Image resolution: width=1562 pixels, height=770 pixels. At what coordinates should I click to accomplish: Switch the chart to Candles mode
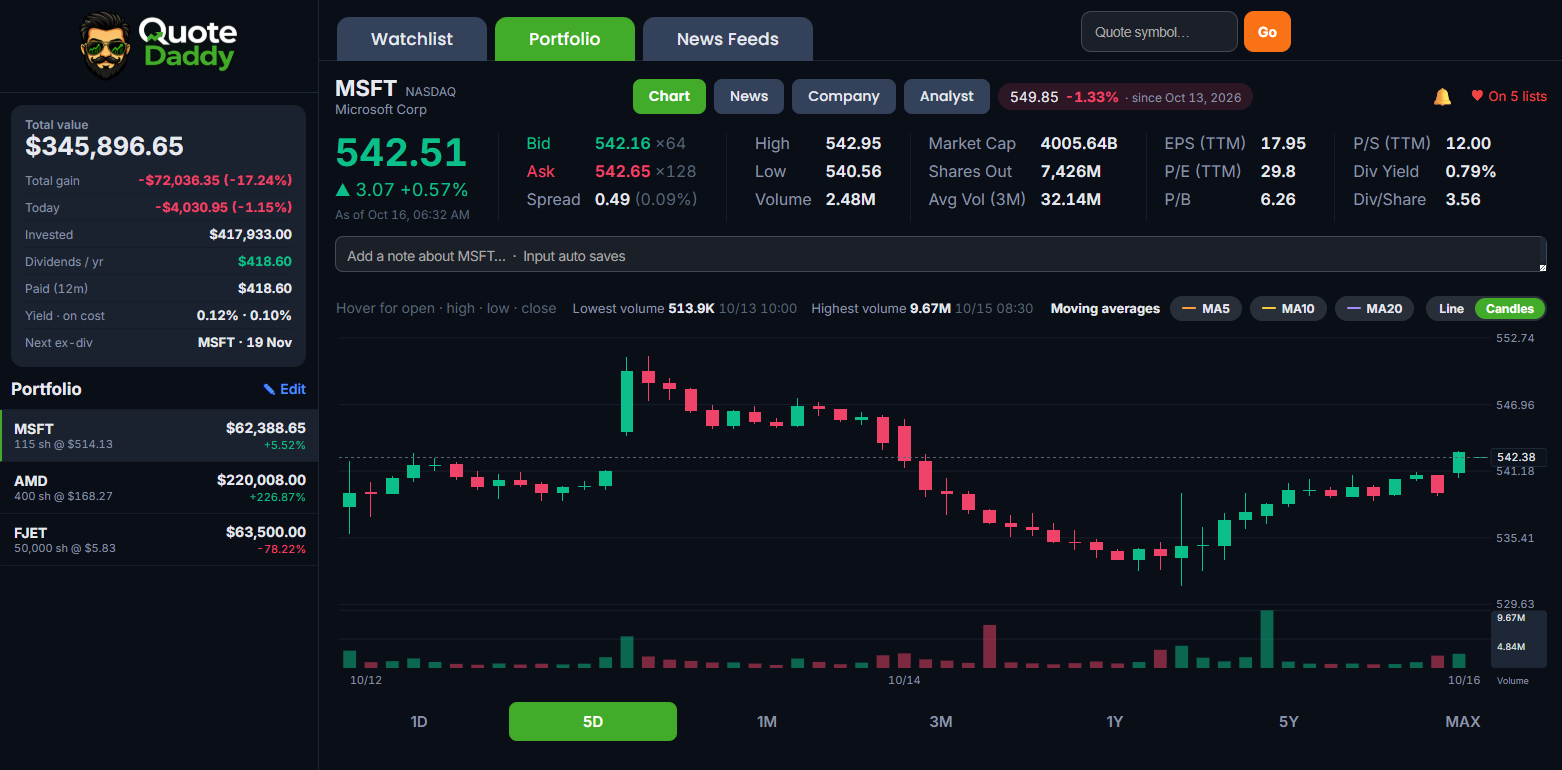point(1509,308)
